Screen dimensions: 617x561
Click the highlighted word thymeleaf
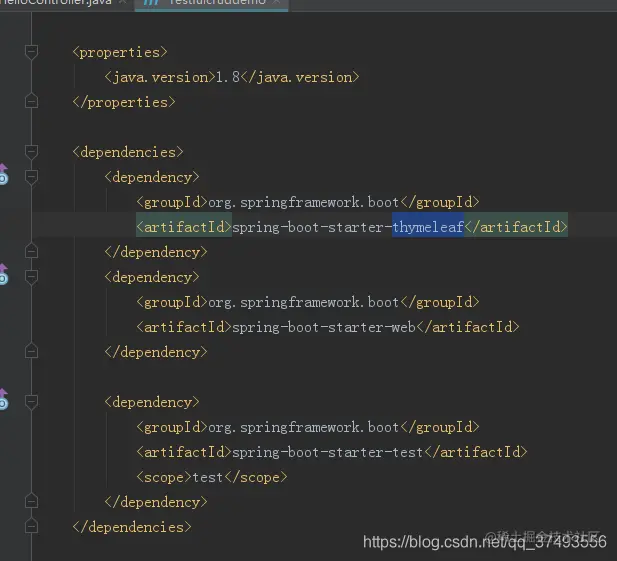click(x=428, y=227)
